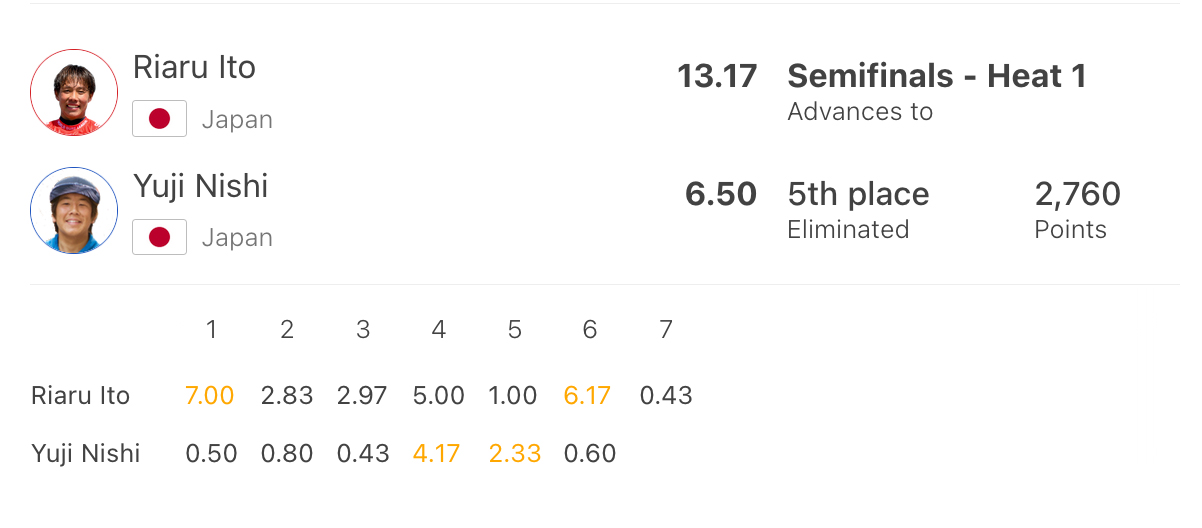Screen dimensions: 1202x528
Task: Click the 2,760 Points value
Action: tap(1077, 194)
